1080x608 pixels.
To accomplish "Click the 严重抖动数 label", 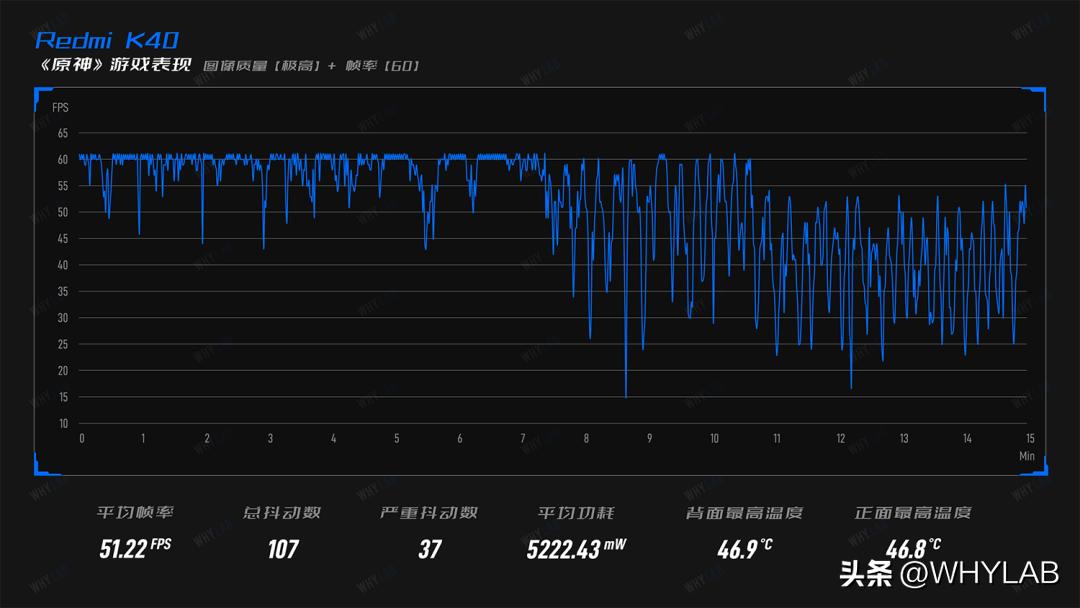I will [429, 512].
